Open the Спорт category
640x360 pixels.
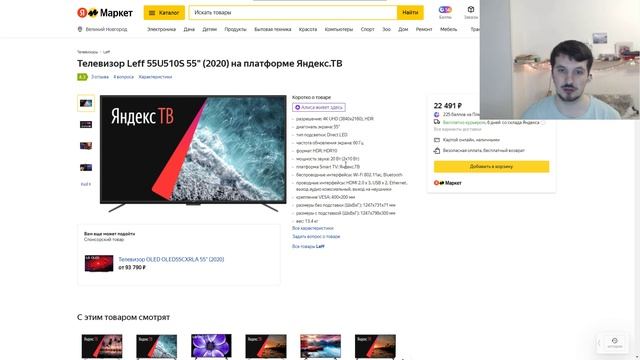[367, 29]
